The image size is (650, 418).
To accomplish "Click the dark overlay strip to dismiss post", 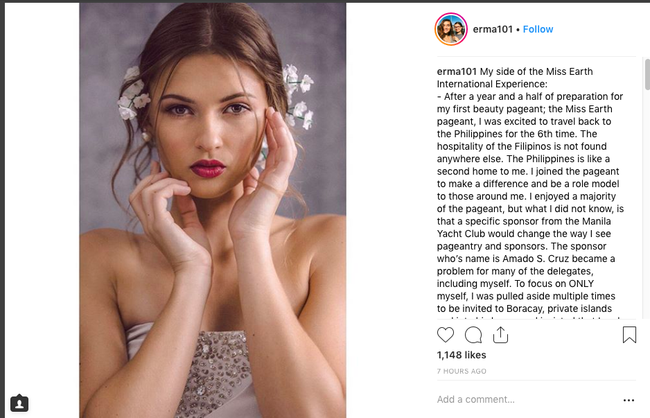I will click(x=38, y=200).
